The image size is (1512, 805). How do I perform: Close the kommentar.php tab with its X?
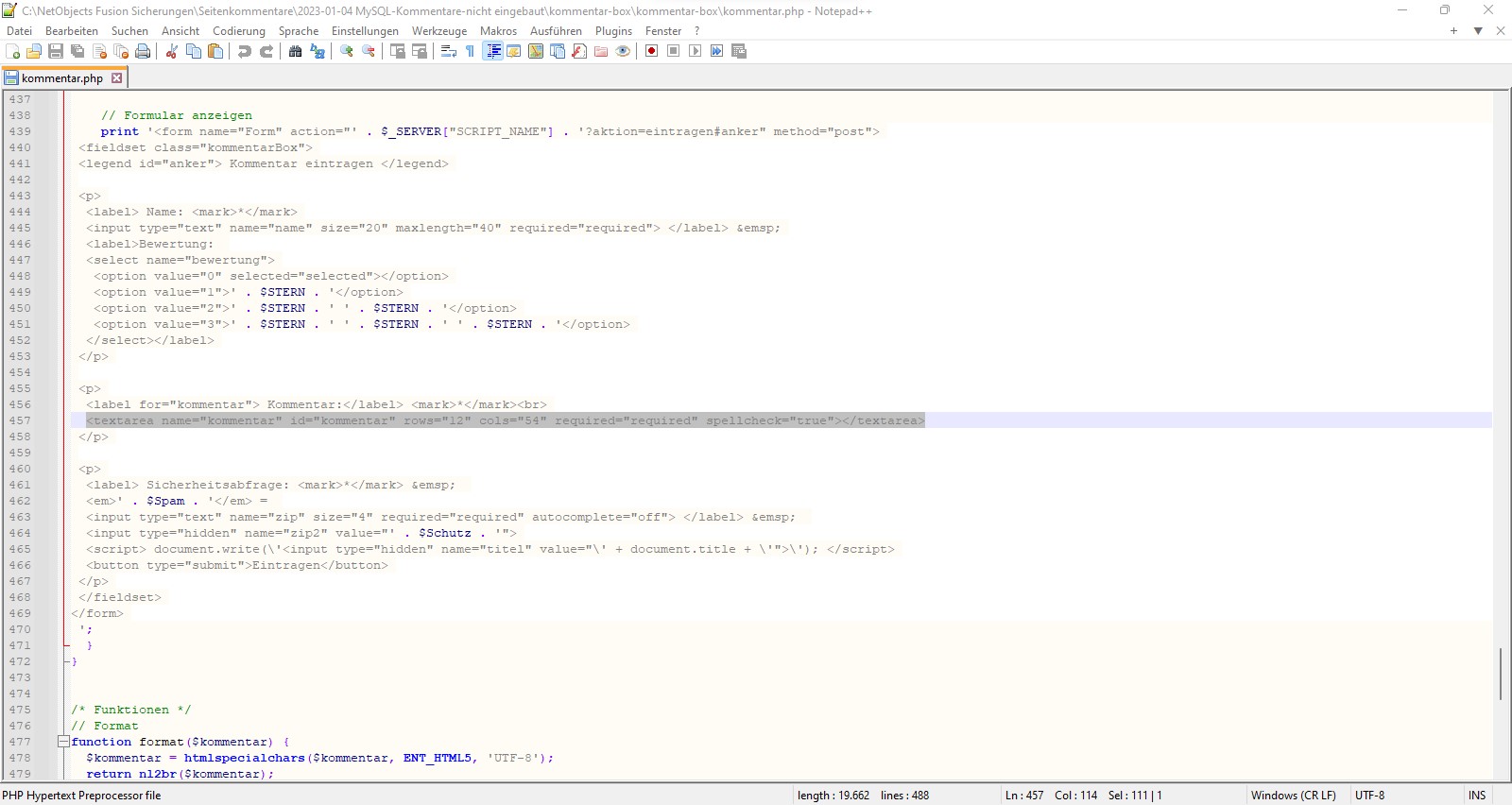117,78
